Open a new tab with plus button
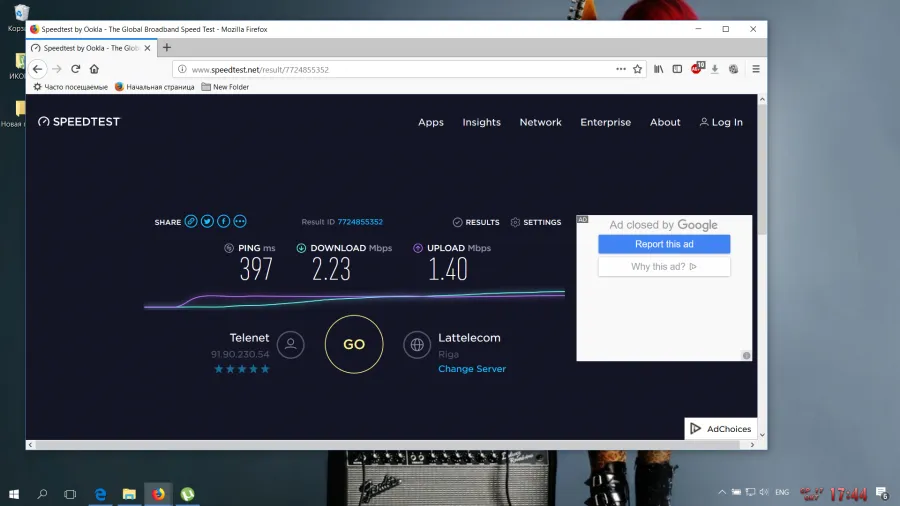Viewport: 900px width, 506px height. tap(167, 48)
